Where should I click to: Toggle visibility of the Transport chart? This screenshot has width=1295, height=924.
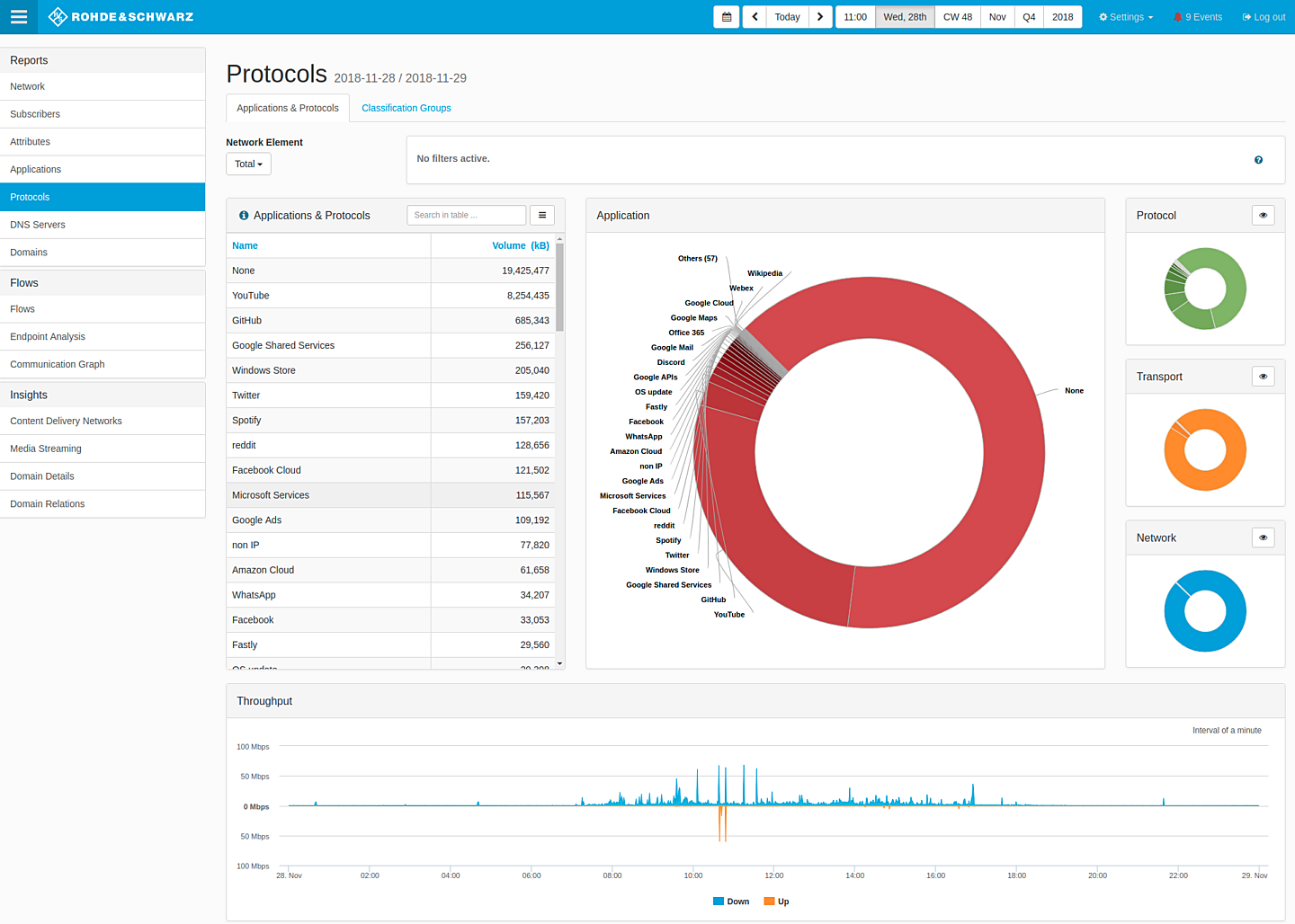coord(1263,376)
